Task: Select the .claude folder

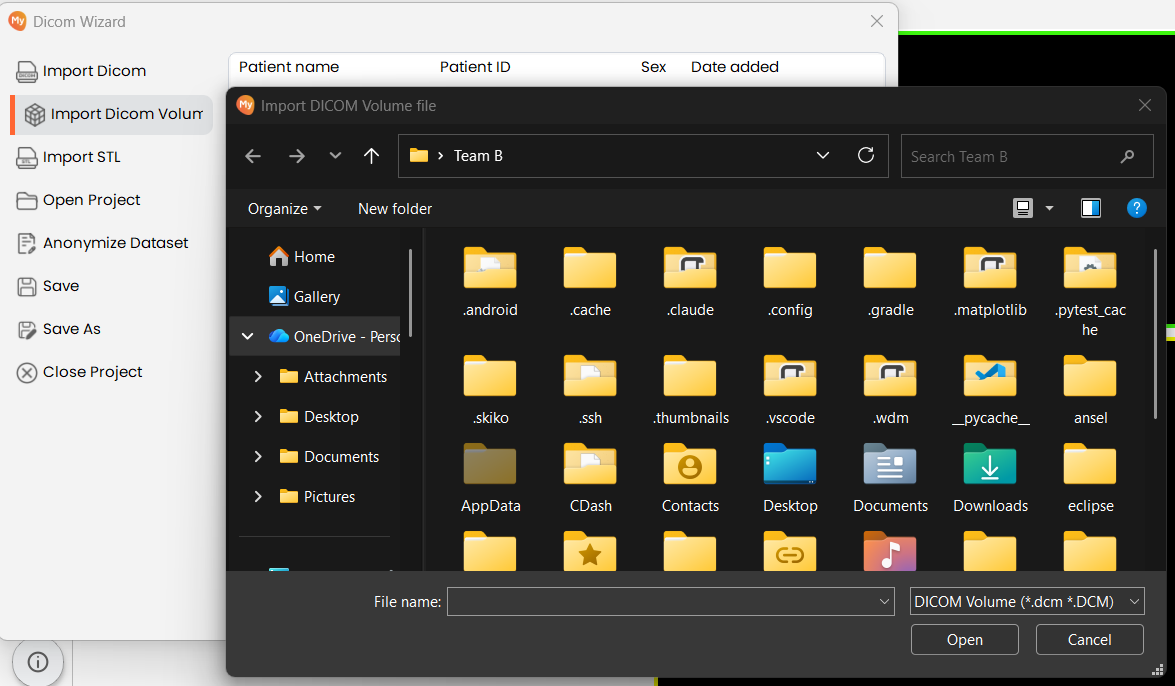Action: (690, 282)
